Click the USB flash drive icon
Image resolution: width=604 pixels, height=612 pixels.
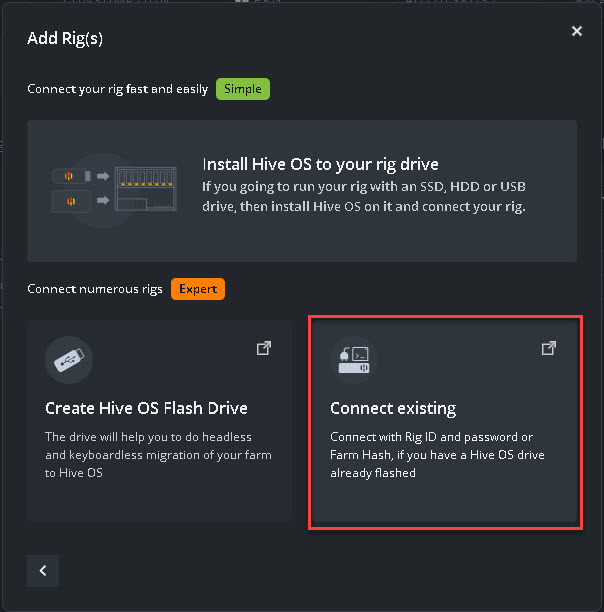pos(69,360)
